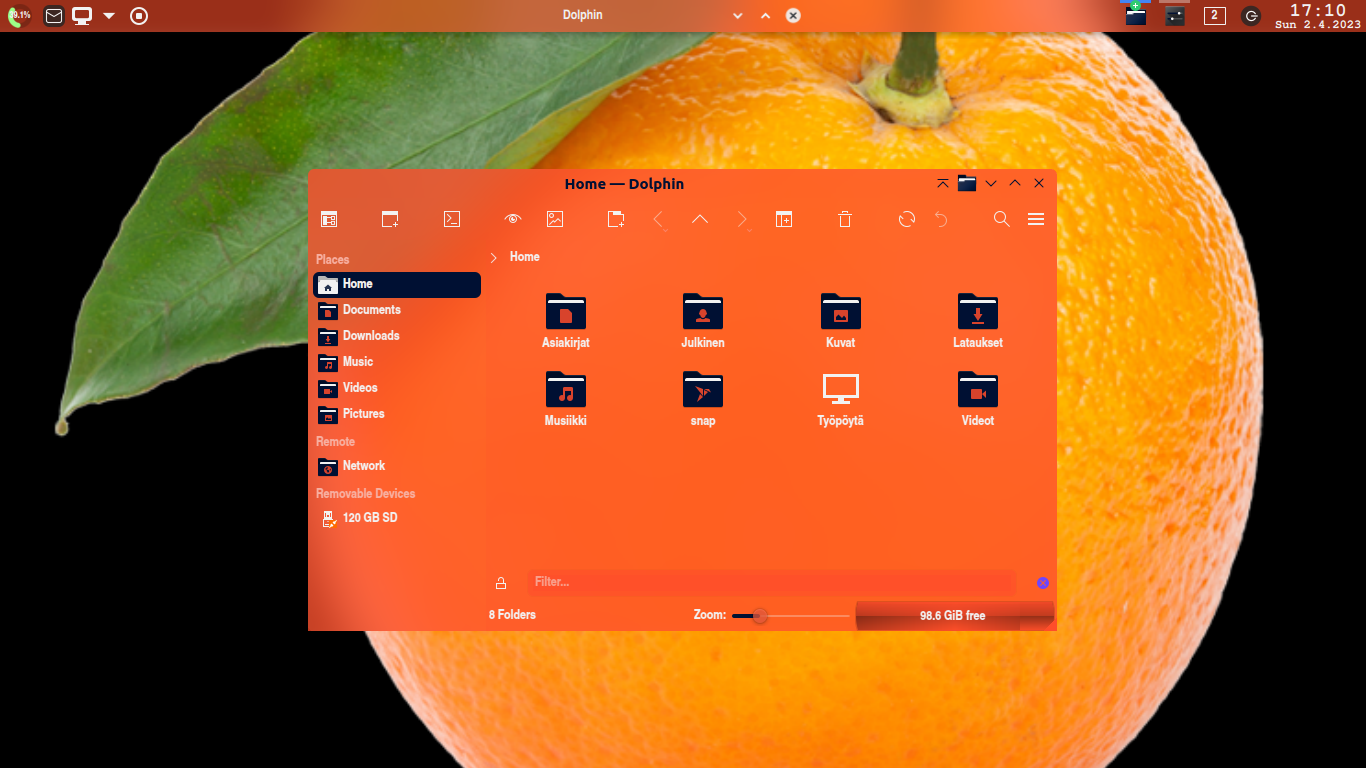Image resolution: width=1366 pixels, height=768 pixels.
Task: Click the undo toolbar icon
Action: point(941,219)
